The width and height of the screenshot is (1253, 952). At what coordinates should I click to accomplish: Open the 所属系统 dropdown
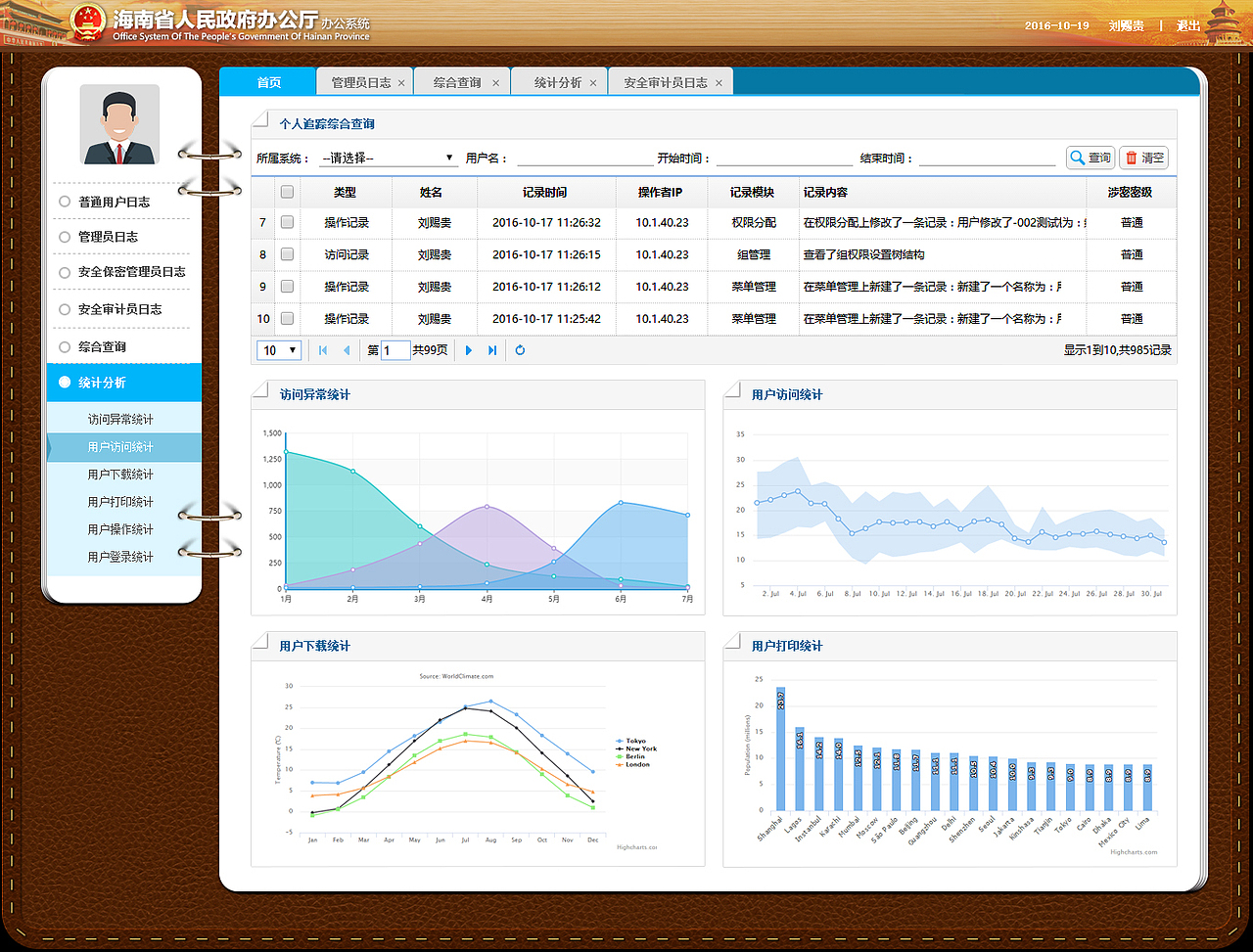[x=389, y=158]
